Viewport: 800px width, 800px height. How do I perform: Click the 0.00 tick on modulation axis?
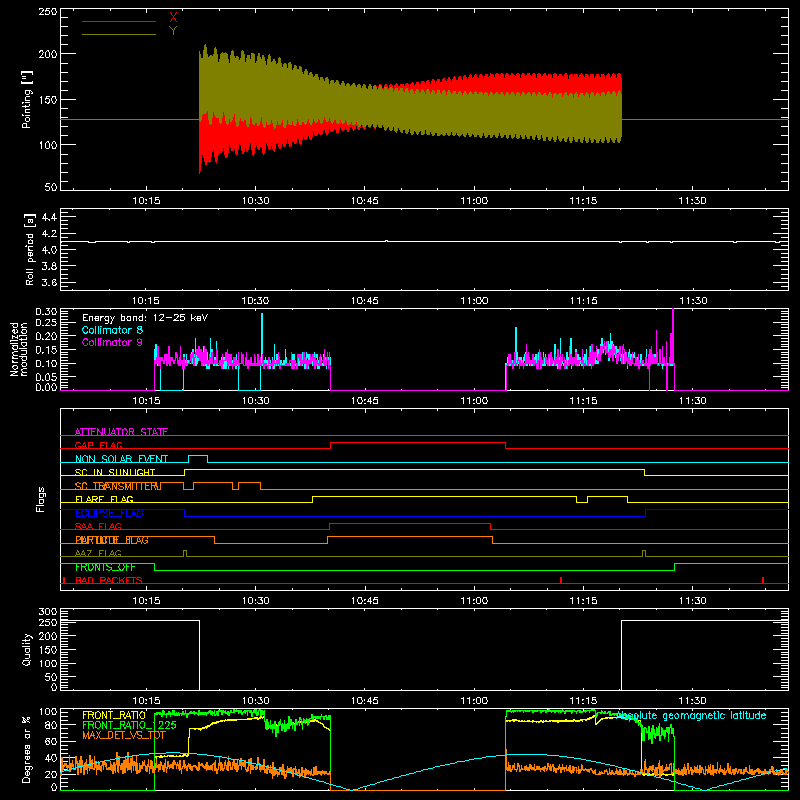pos(46,387)
